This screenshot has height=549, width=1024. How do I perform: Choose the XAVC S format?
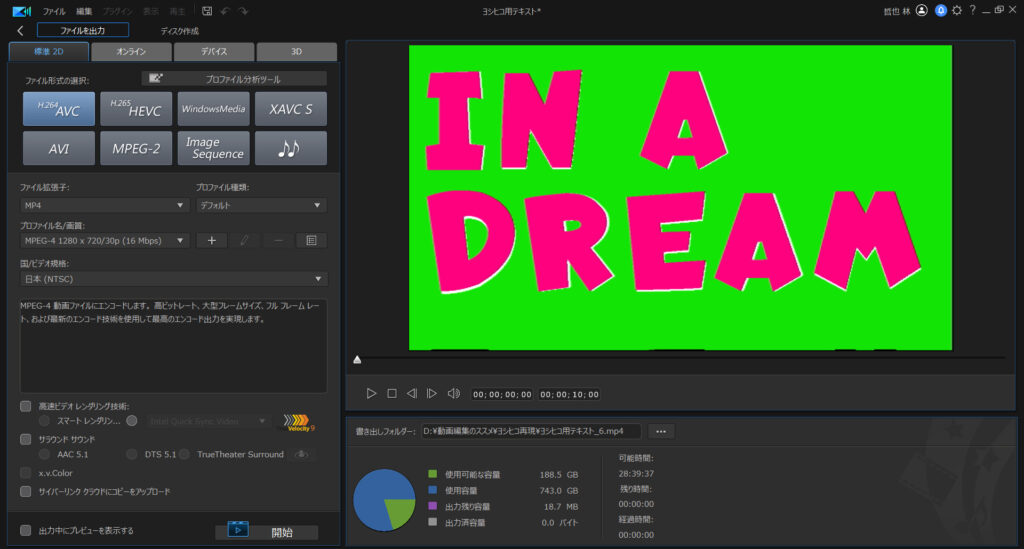(291, 108)
